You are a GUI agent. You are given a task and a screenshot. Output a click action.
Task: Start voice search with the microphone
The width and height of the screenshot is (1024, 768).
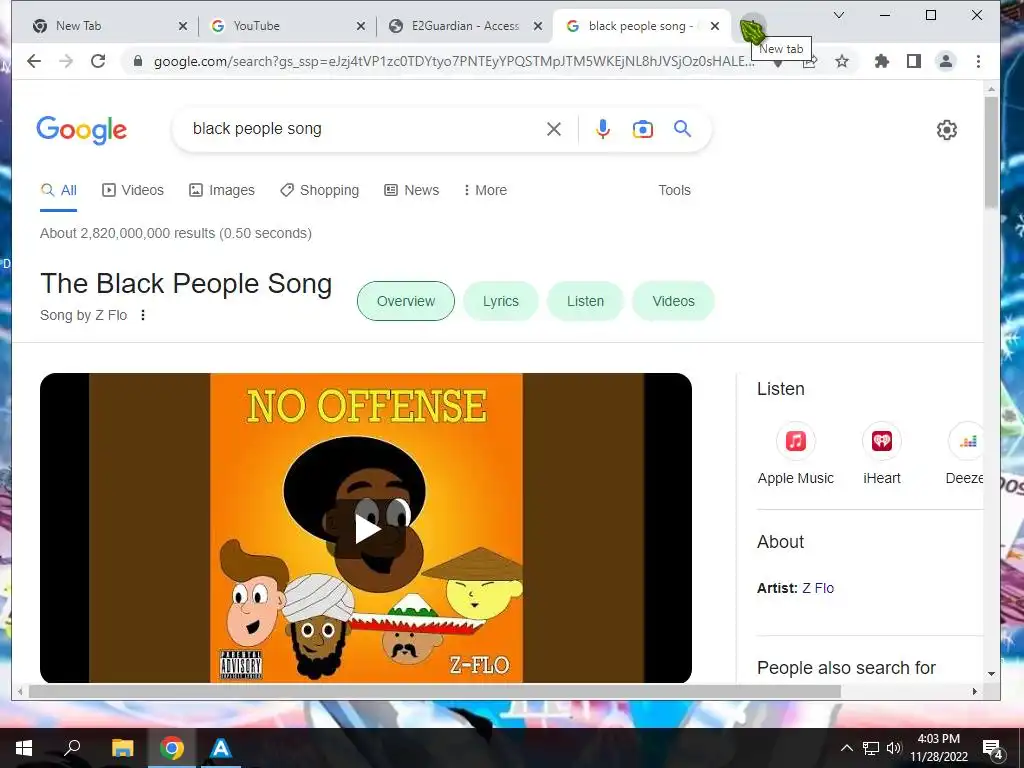click(603, 129)
